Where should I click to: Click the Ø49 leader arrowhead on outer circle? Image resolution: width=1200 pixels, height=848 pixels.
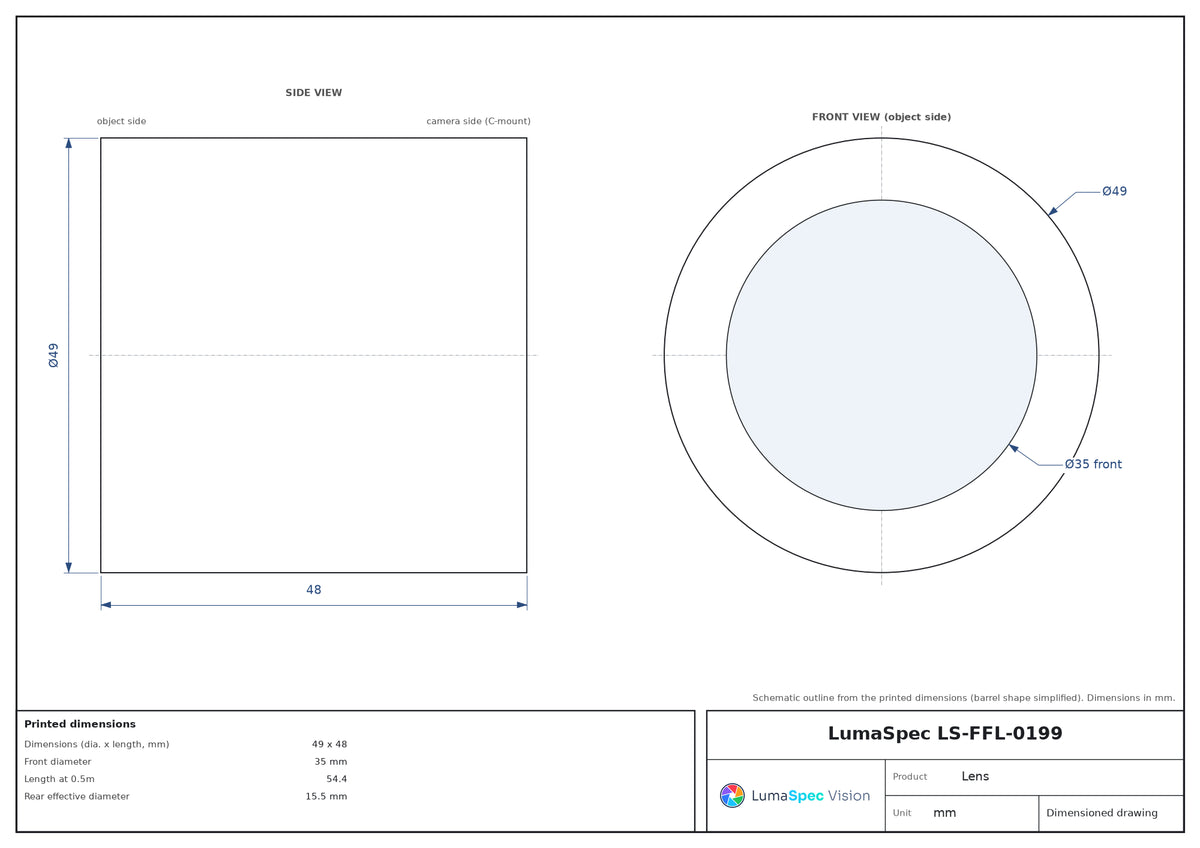[1052, 211]
